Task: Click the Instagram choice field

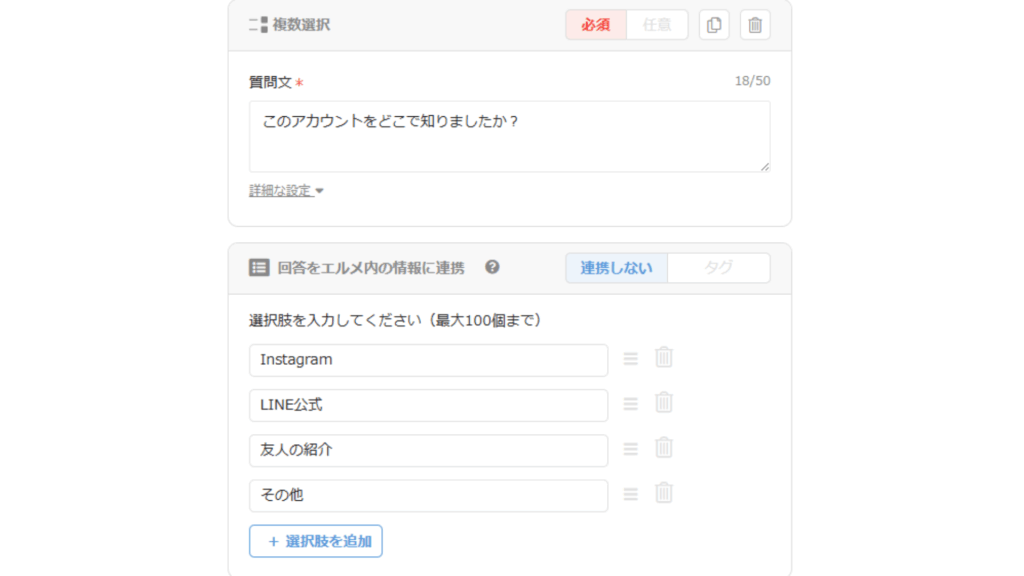Action: (x=428, y=360)
